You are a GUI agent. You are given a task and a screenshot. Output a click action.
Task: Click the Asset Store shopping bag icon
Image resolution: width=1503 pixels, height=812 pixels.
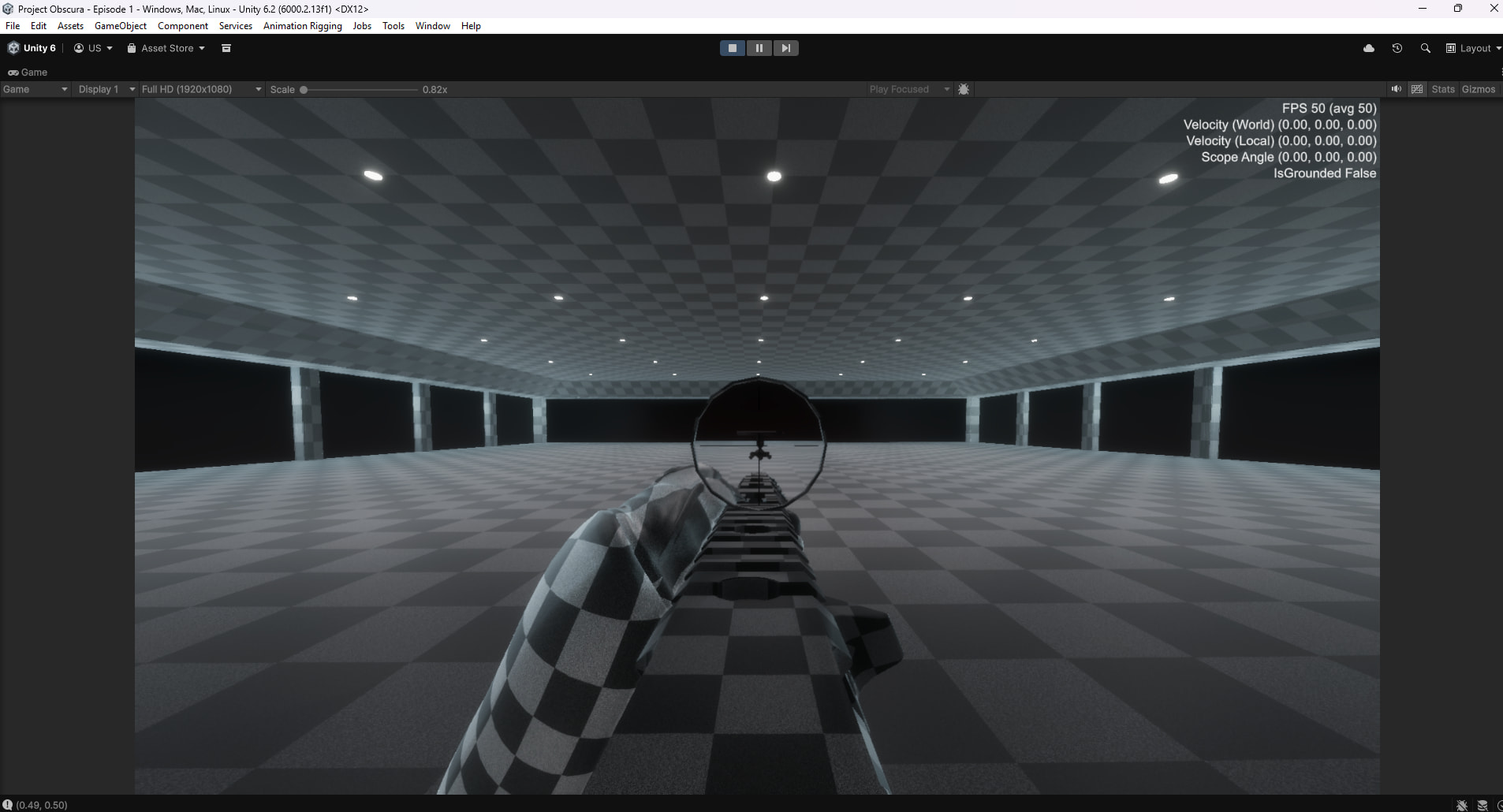coord(131,47)
